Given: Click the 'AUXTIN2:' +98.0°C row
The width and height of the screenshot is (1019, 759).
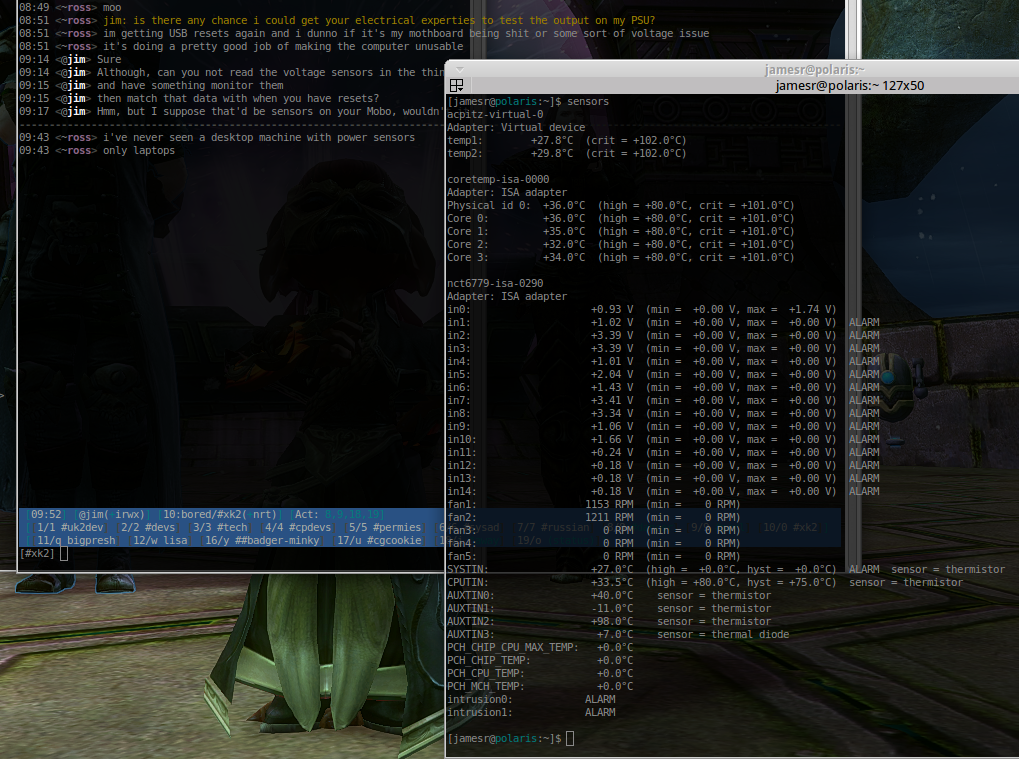Looking at the screenshot, I should 609,621.
